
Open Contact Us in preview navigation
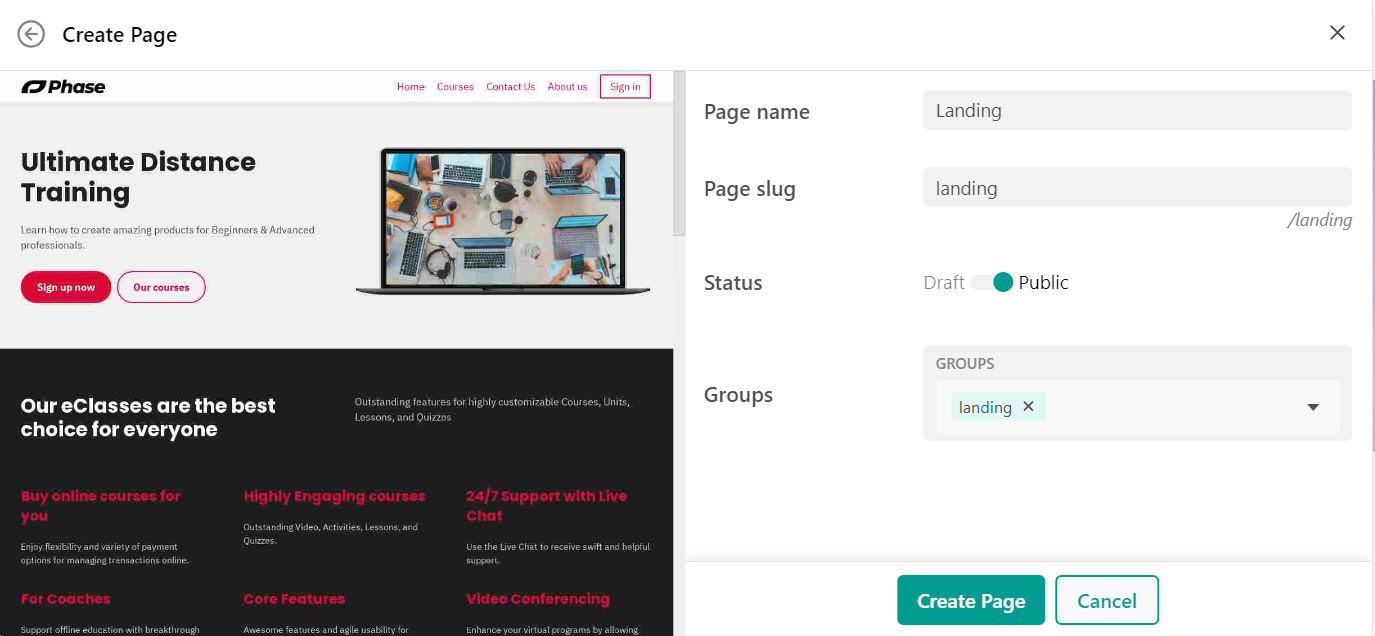point(510,87)
